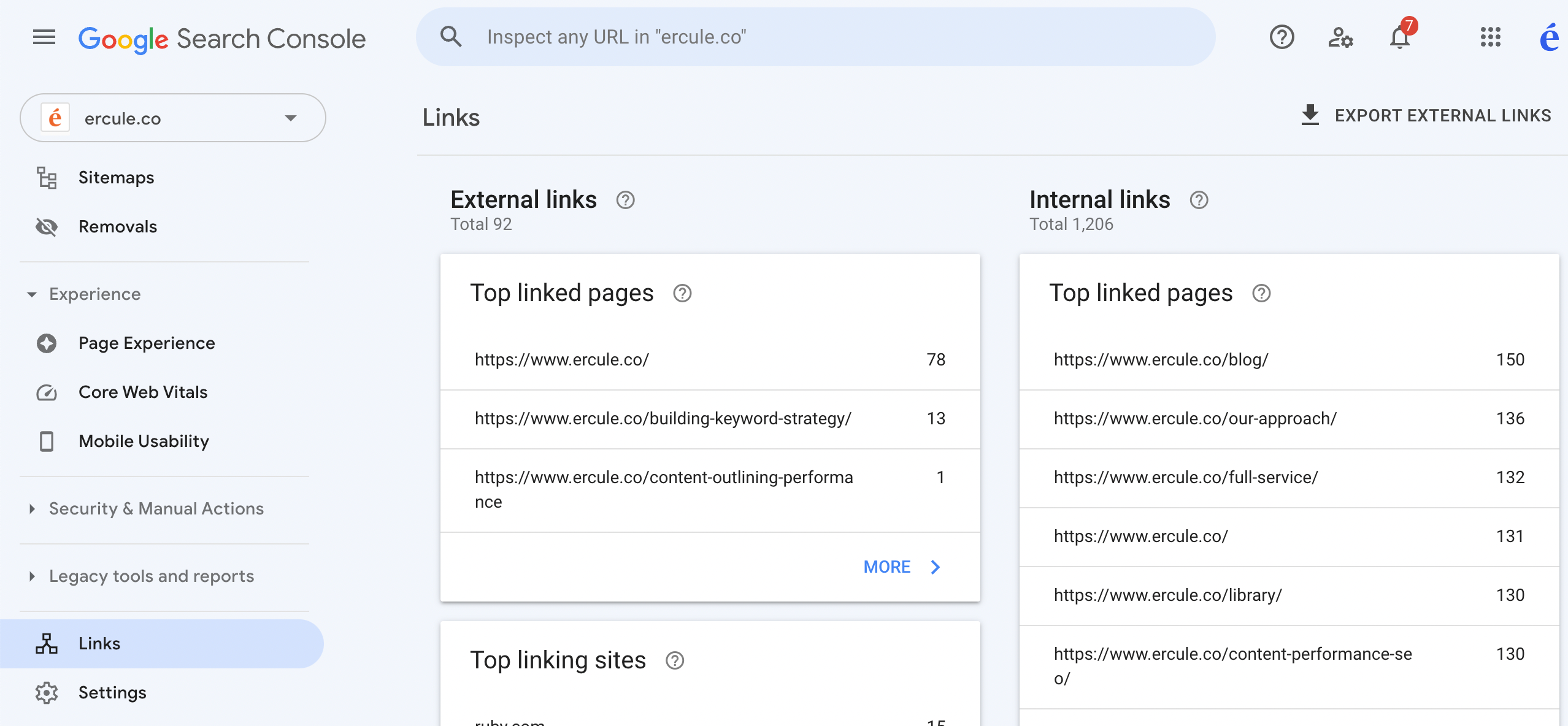Open the ercule.co property dropdown

click(x=172, y=118)
